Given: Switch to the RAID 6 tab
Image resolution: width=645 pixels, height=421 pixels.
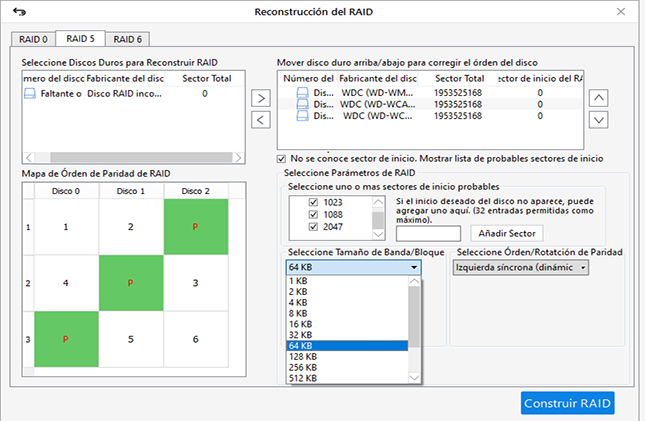Looking at the screenshot, I should (x=128, y=40).
